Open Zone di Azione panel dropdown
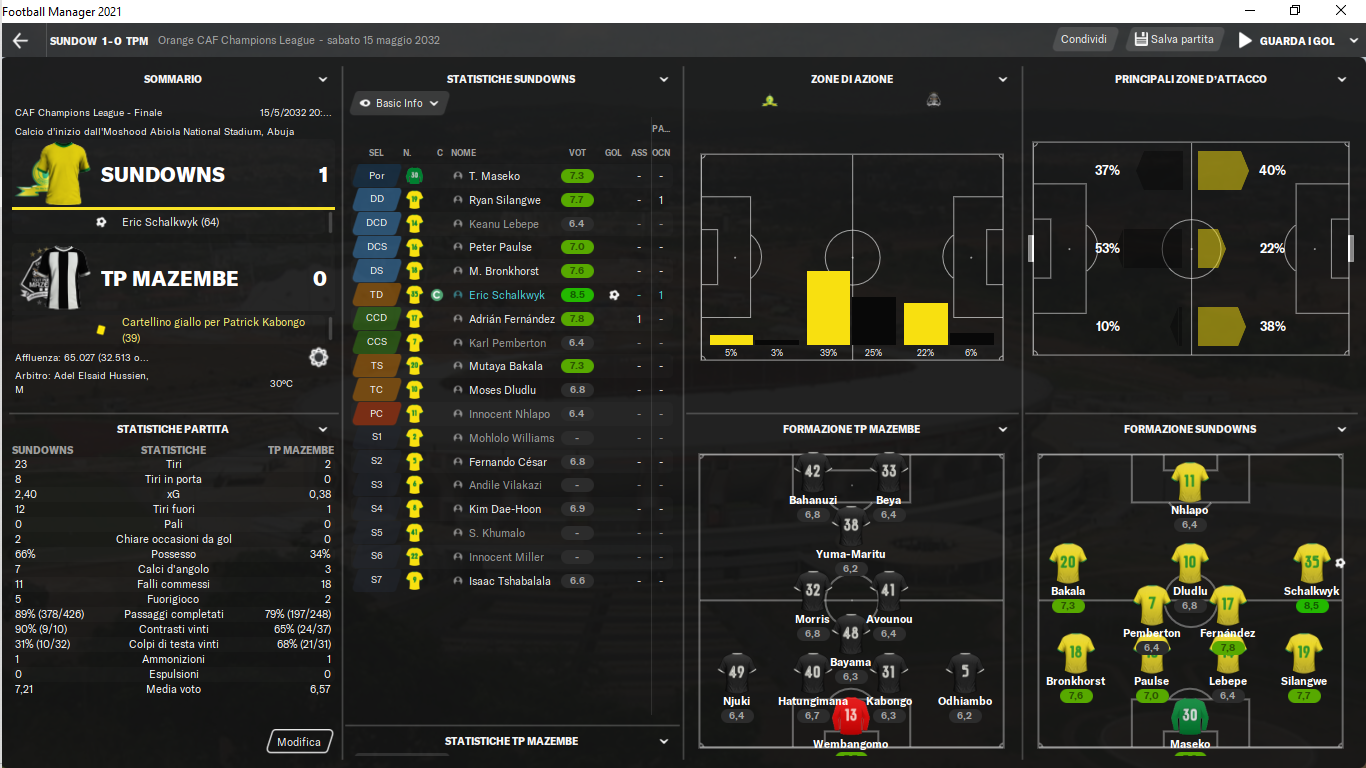The image size is (1366, 768). [1003, 79]
